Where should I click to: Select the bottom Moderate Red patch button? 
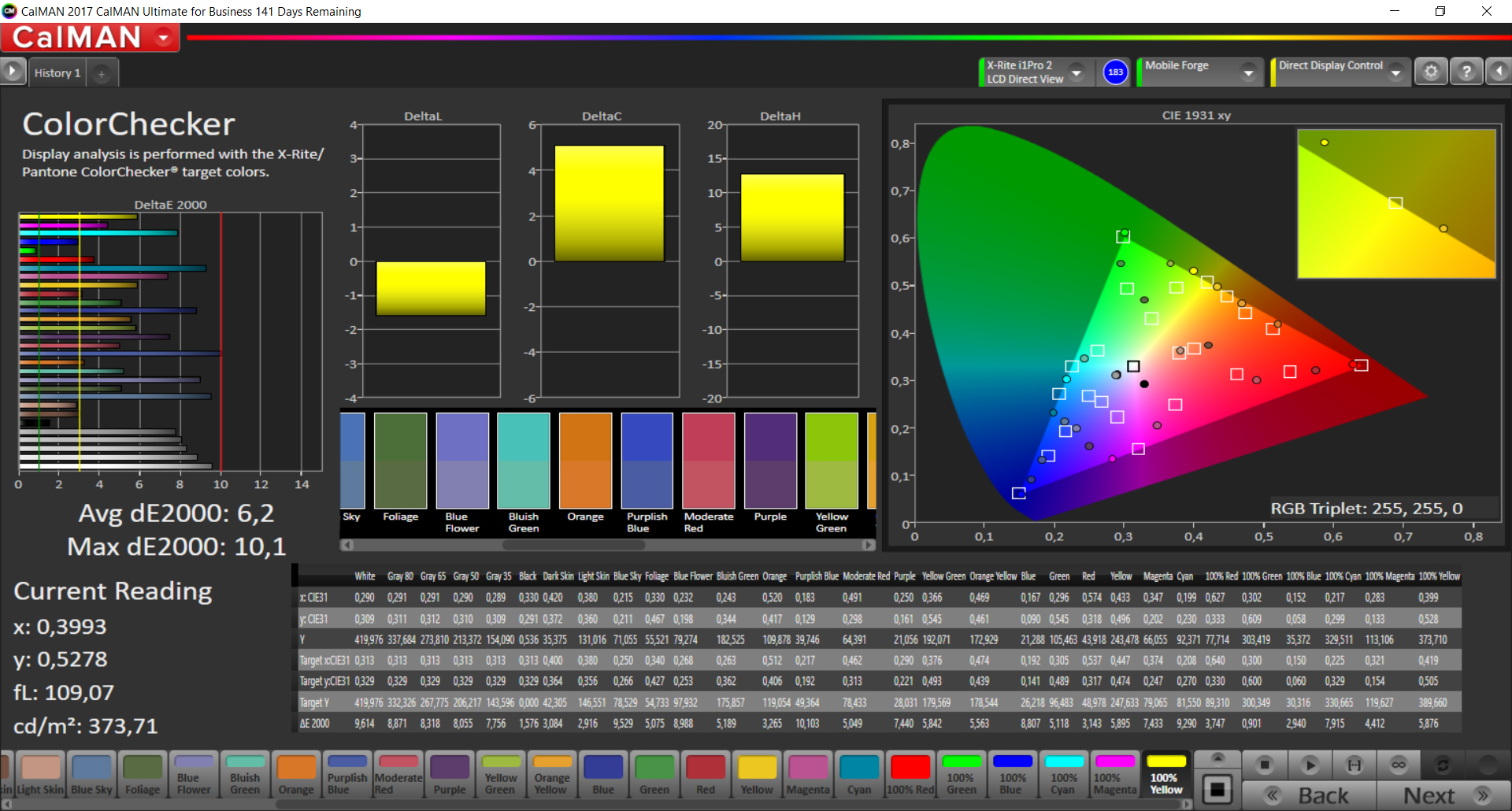click(398, 775)
